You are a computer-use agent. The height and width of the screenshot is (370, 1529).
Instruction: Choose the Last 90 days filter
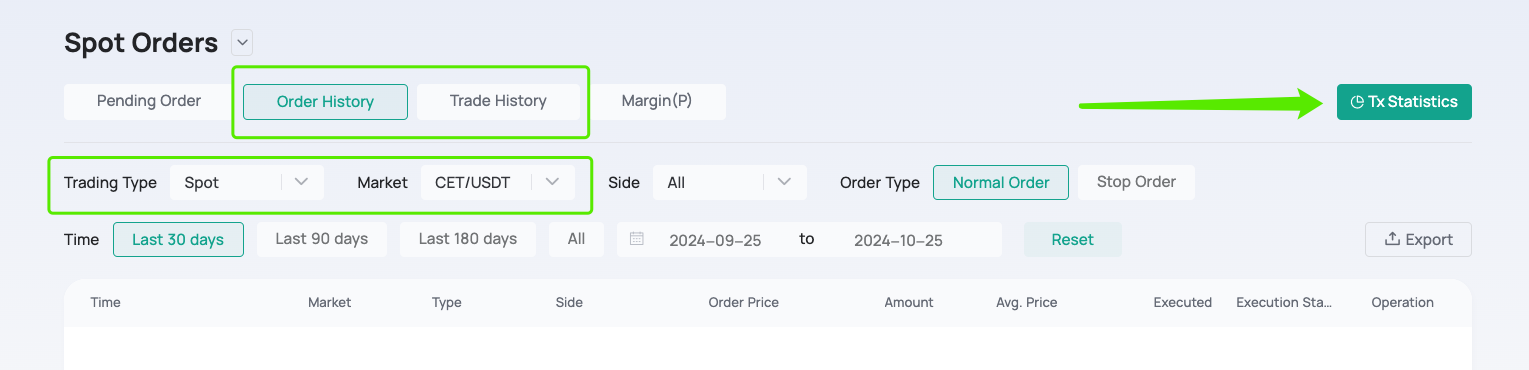click(x=322, y=239)
